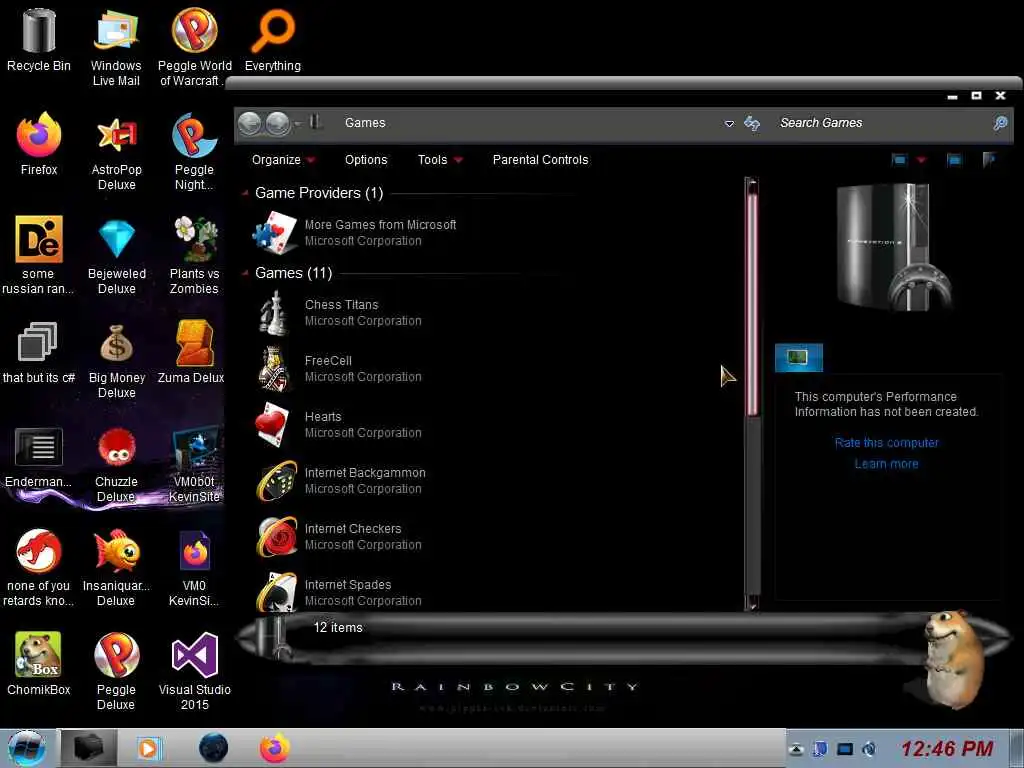Click the media player taskbar icon

148,748
